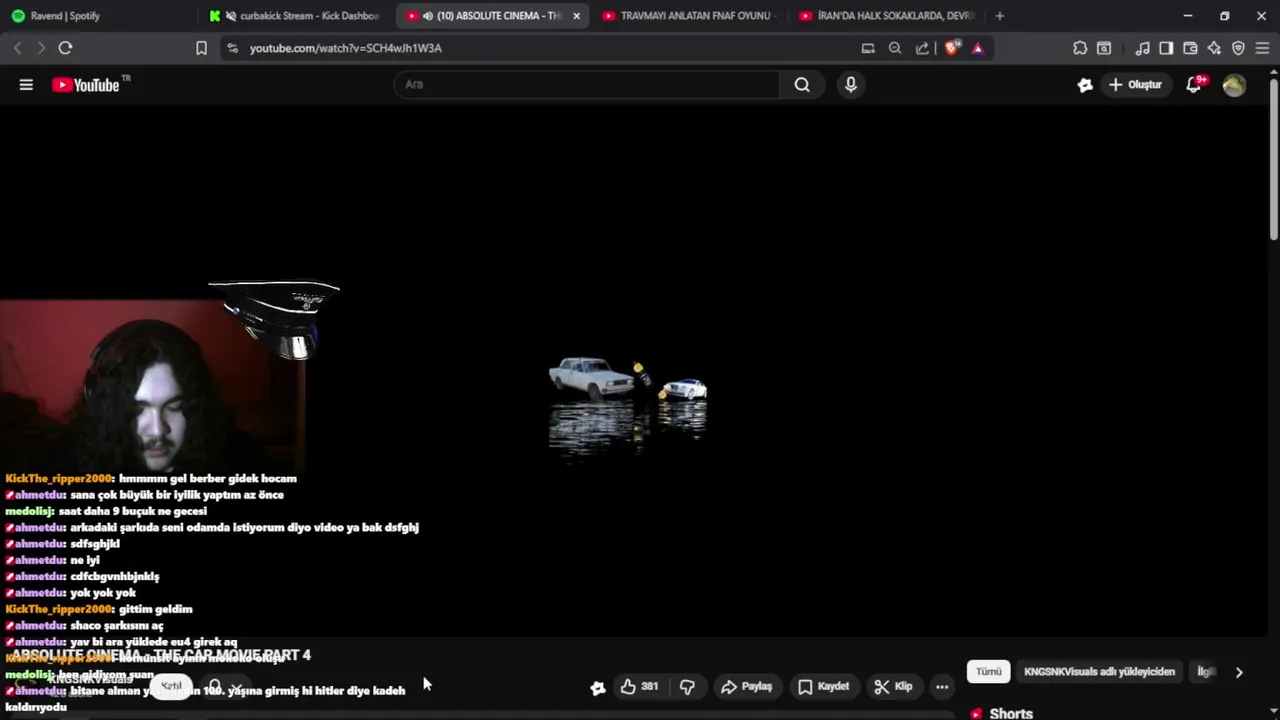Go forward with the browser arrow

click(41, 48)
